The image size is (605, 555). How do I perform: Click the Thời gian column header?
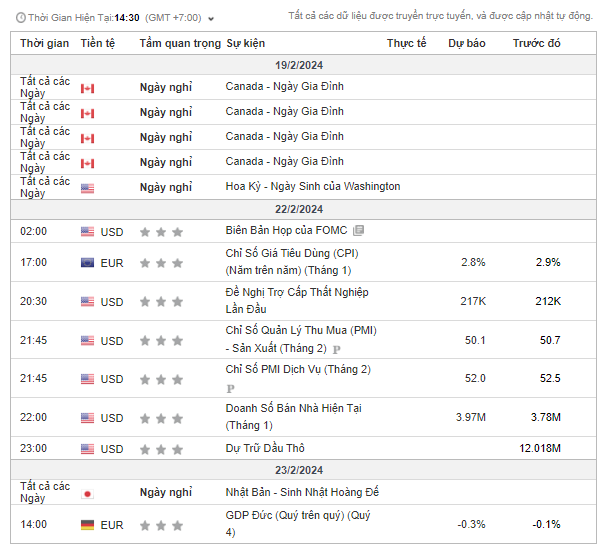pyautogui.click(x=44, y=44)
